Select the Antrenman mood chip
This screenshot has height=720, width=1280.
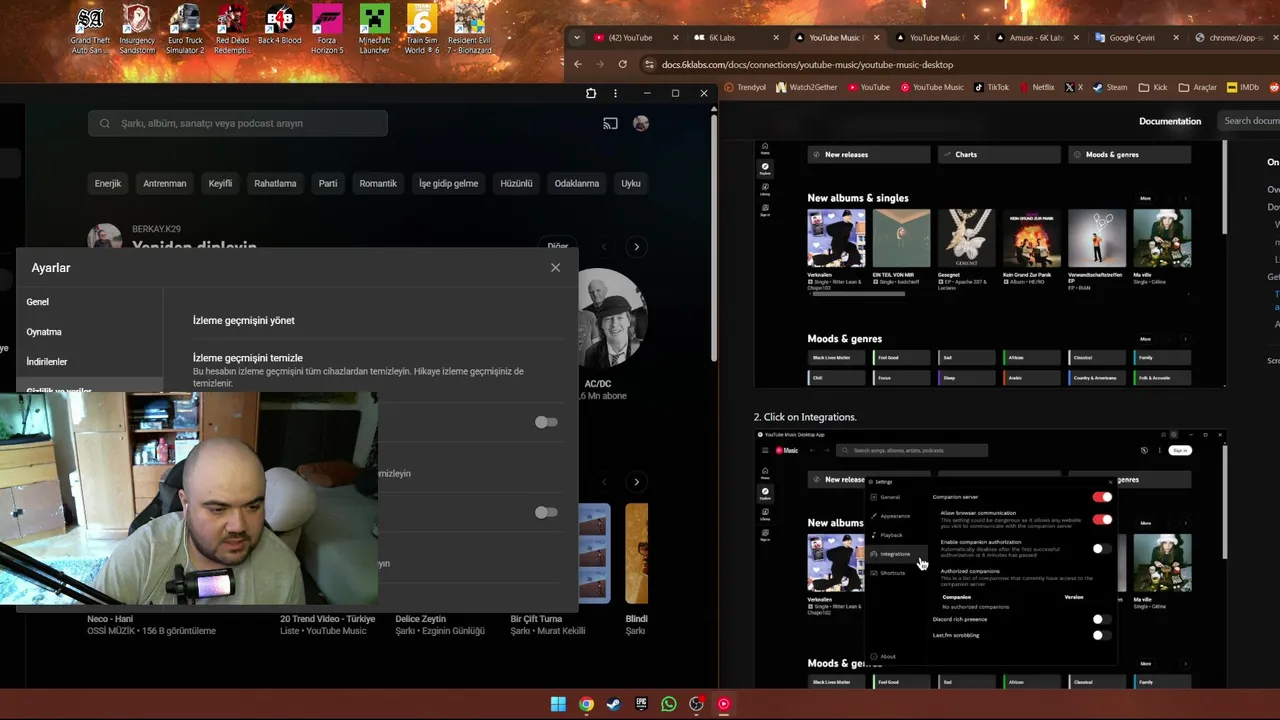pos(165,184)
